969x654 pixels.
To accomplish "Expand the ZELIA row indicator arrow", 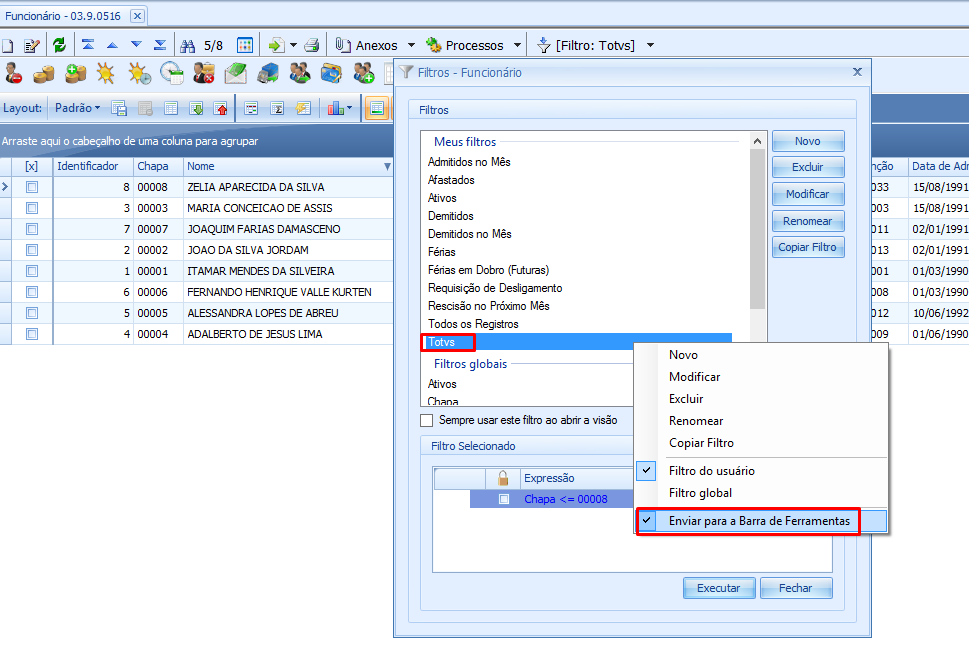I will click(5, 187).
